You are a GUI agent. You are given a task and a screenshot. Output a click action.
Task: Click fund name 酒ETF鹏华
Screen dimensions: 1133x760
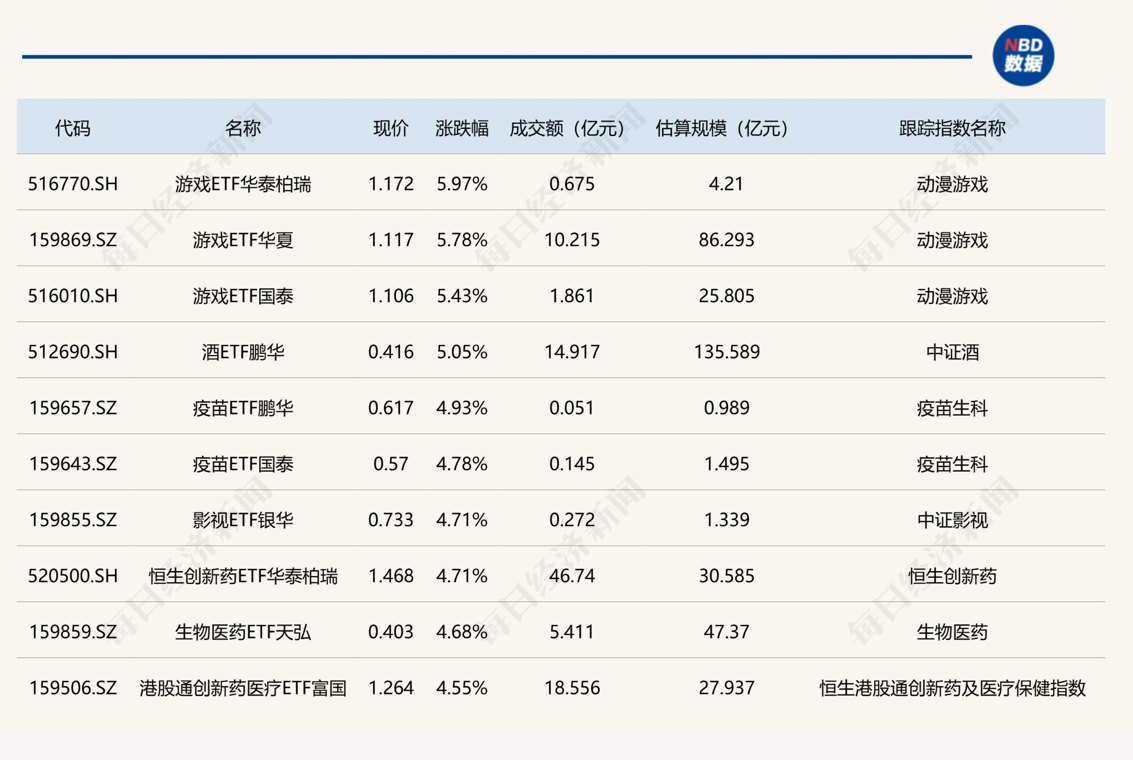click(x=243, y=352)
